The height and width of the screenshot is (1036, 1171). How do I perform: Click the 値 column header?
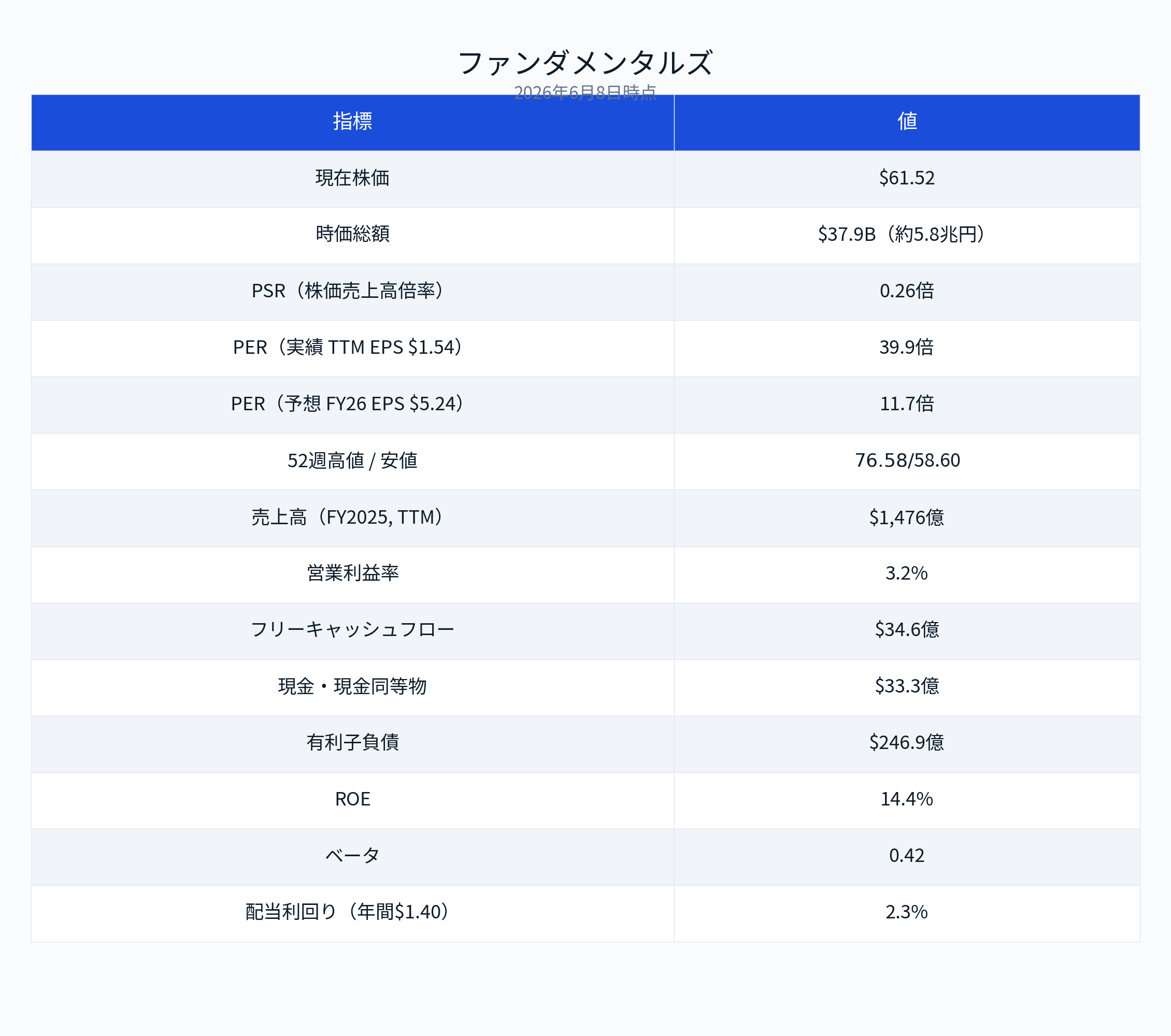(907, 123)
